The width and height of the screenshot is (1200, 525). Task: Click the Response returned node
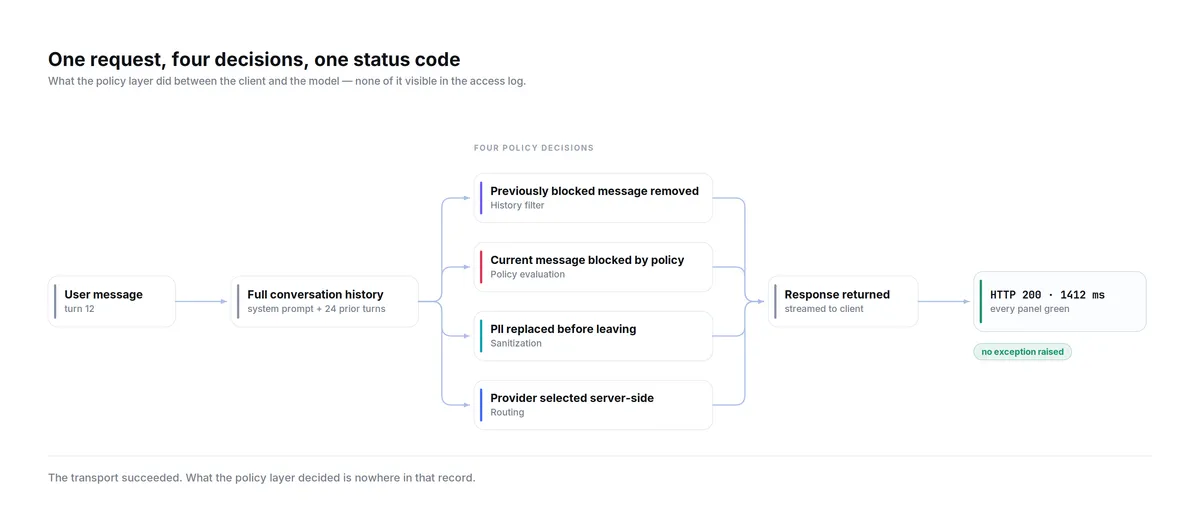point(843,301)
